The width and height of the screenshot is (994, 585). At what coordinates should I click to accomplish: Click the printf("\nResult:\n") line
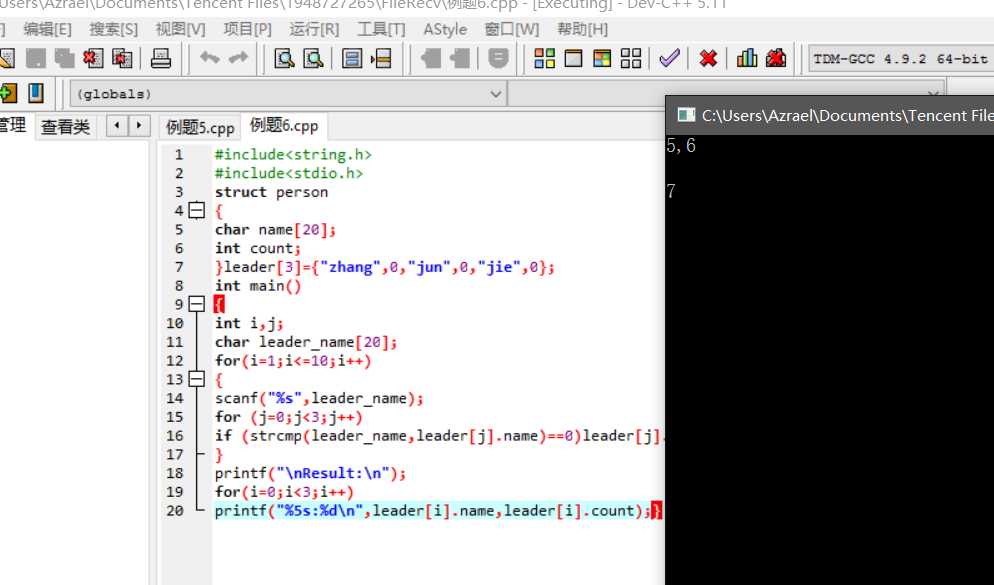point(310,473)
